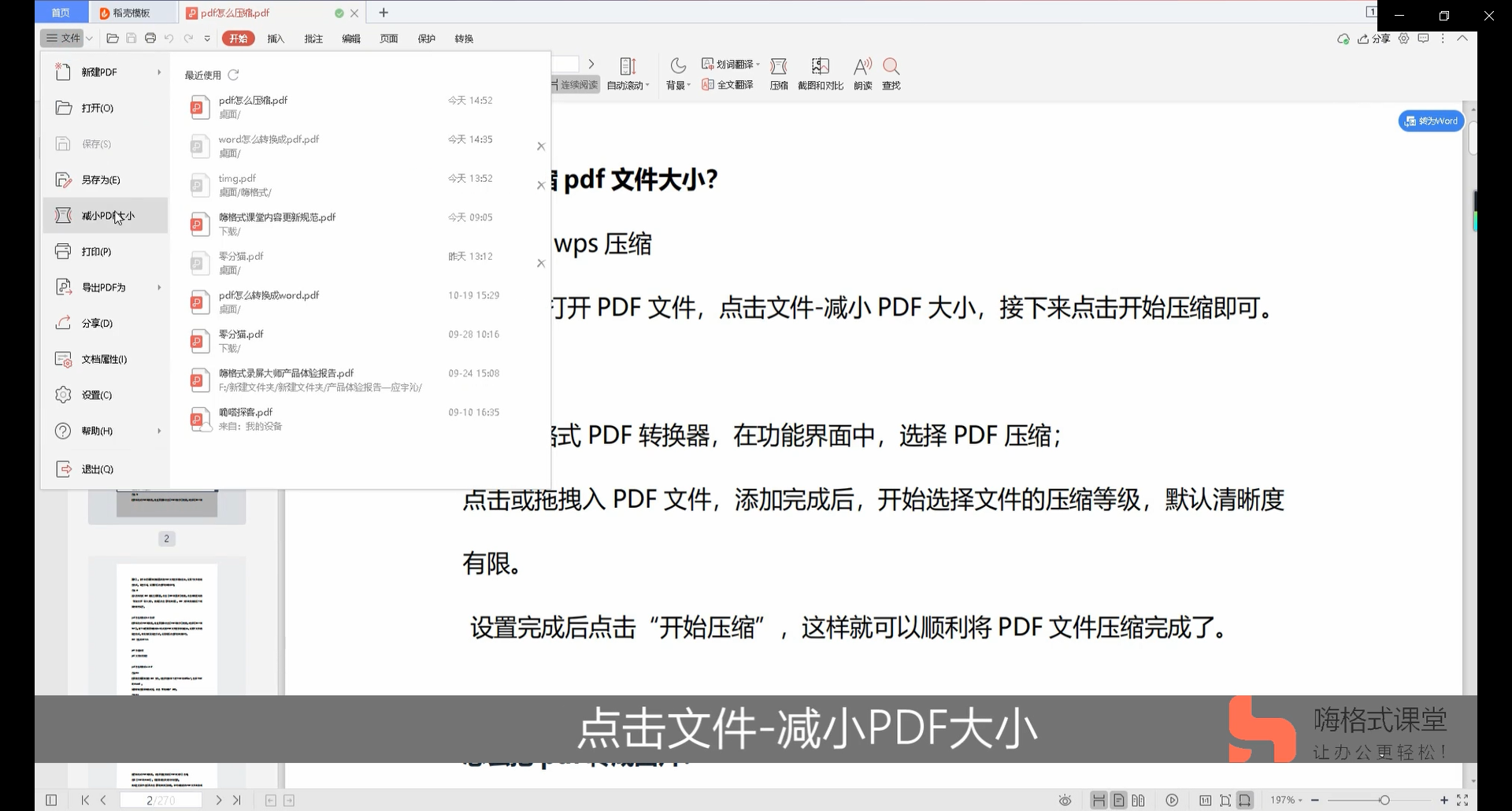Open the 批注 ribbon tab
This screenshot has width=1512, height=811.
pyautogui.click(x=313, y=39)
